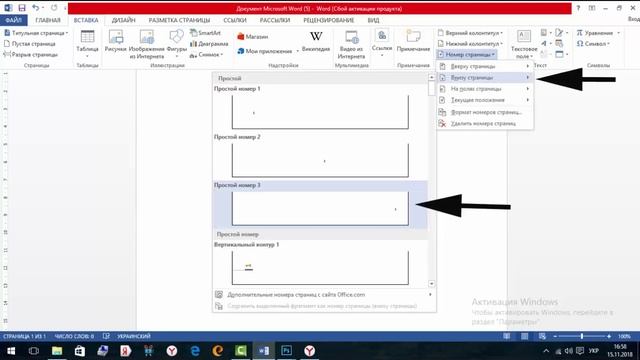Switch to the РАЗМЕТКА СТРАНИЦЫ tab

pos(179,20)
